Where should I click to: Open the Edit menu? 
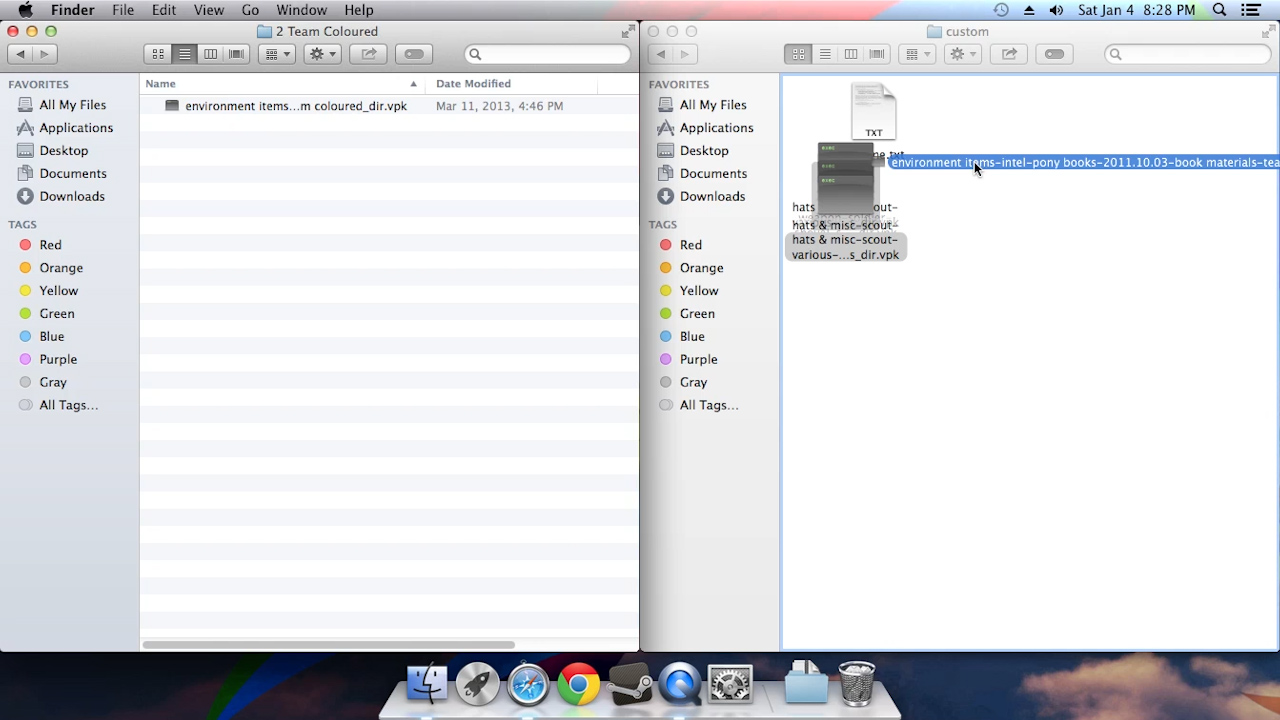164,10
